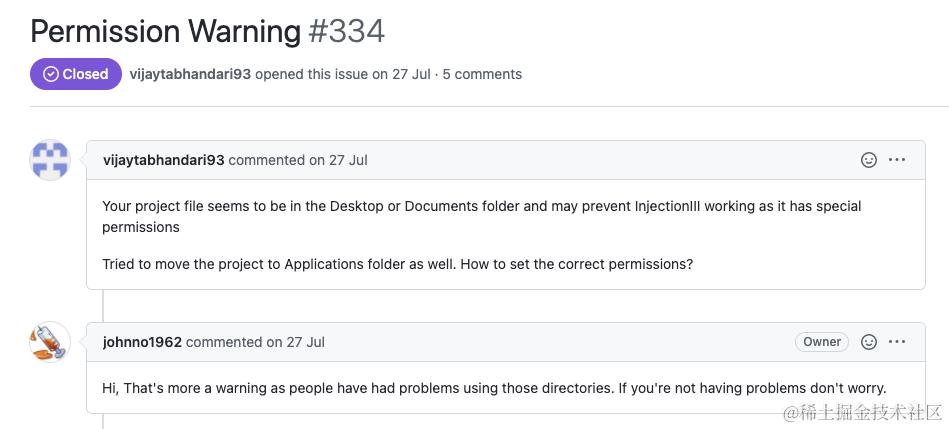Open three-dot options menu on first comment
The width and height of the screenshot is (949, 429).
[897, 160]
